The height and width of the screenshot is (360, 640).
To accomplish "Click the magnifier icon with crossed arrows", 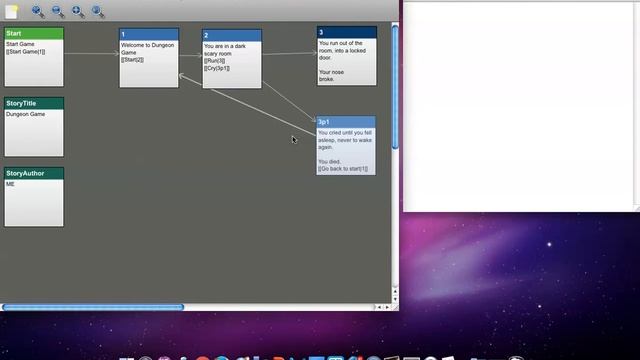I will 38,11.
